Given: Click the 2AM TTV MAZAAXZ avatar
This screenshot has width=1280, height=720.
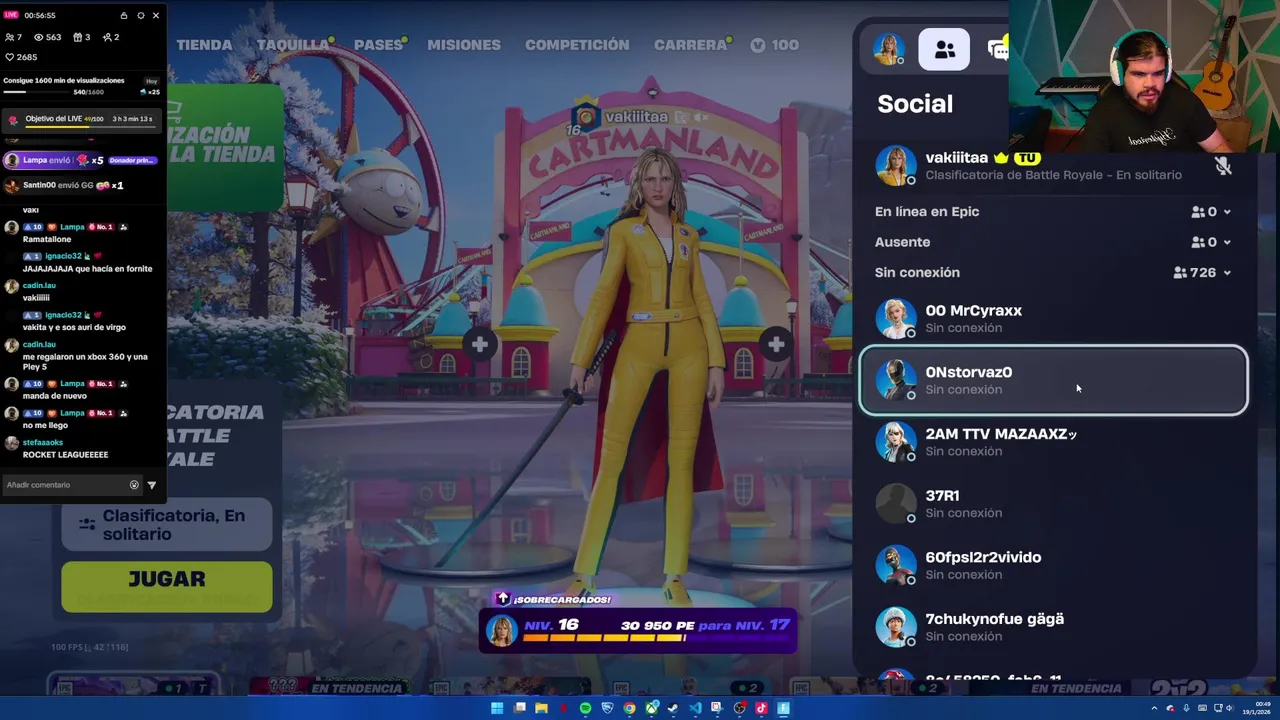Looking at the screenshot, I should (x=895, y=442).
